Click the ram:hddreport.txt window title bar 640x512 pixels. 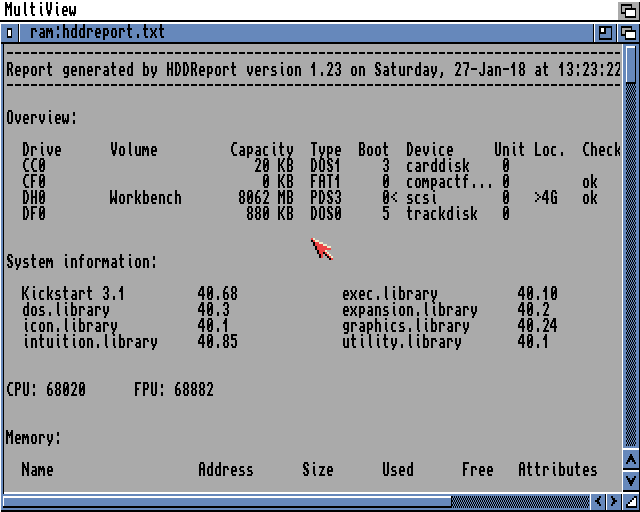(x=350, y=32)
